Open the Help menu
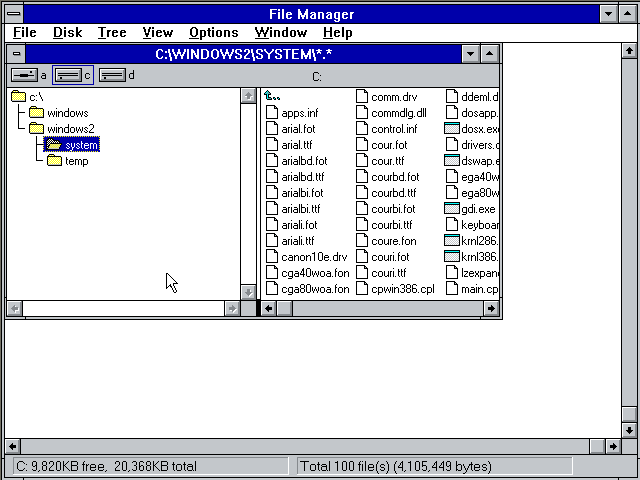Viewport: 640px width, 480px height. coord(337,32)
